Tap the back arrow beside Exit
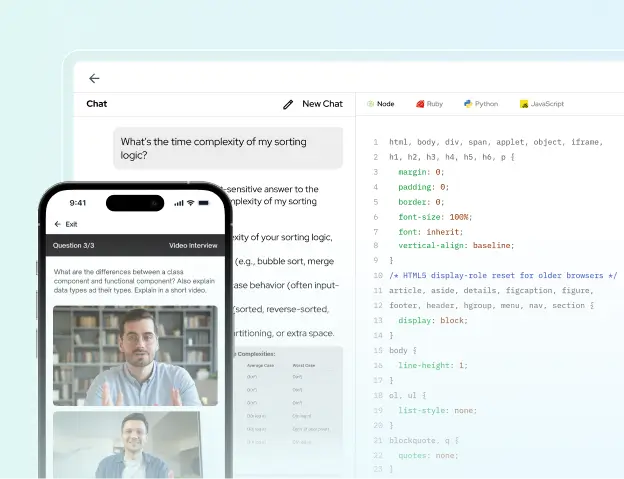Viewport: 624px width, 479px height. pyautogui.click(x=58, y=224)
